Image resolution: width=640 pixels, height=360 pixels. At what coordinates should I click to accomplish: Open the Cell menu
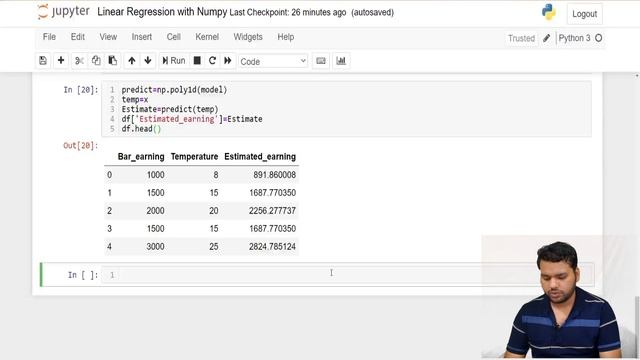173,37
